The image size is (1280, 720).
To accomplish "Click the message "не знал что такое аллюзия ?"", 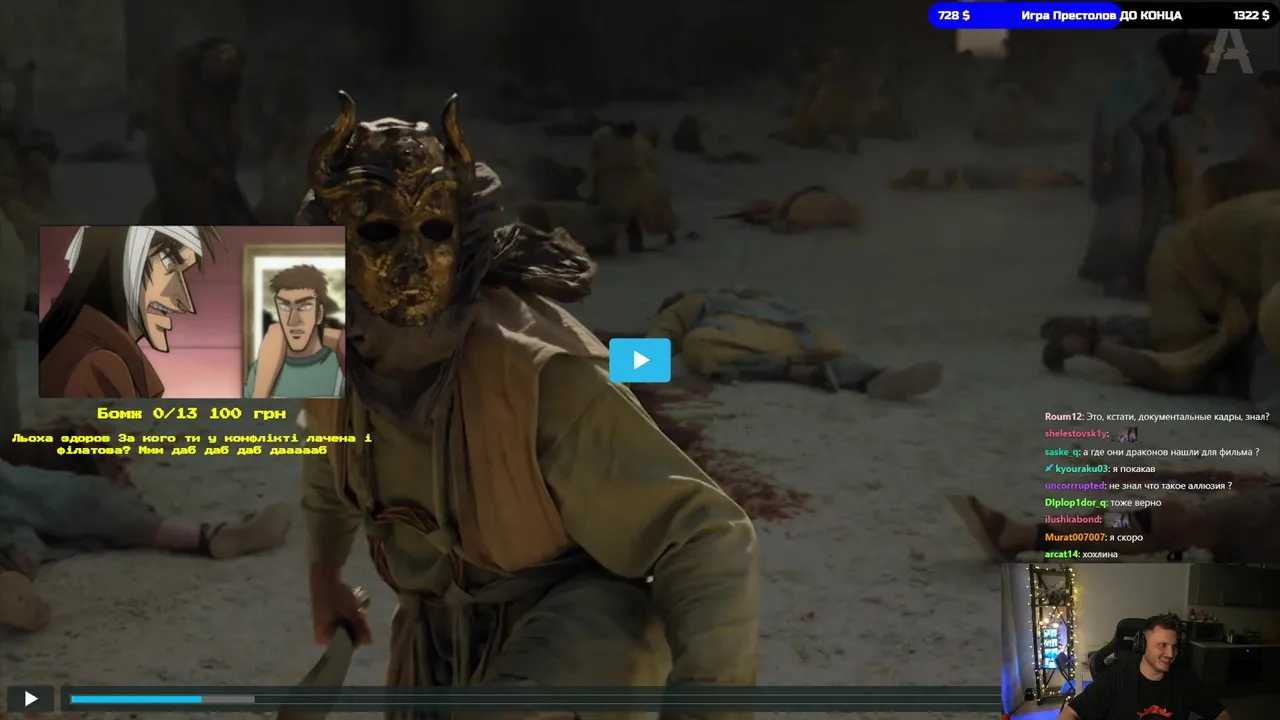I will (1170, 485).
